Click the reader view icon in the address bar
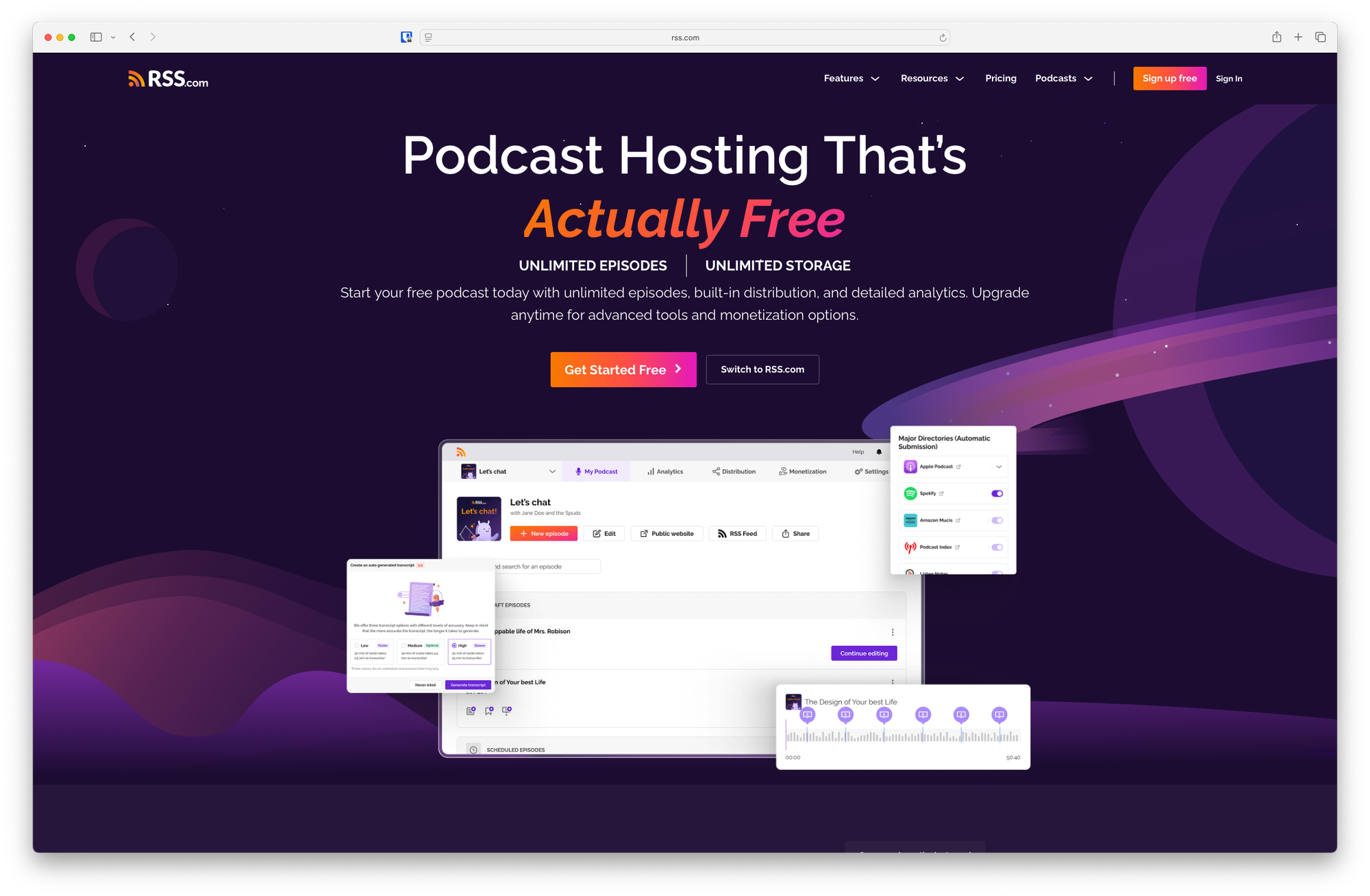This screenshot has height=896, width=1370. (428, 38)
